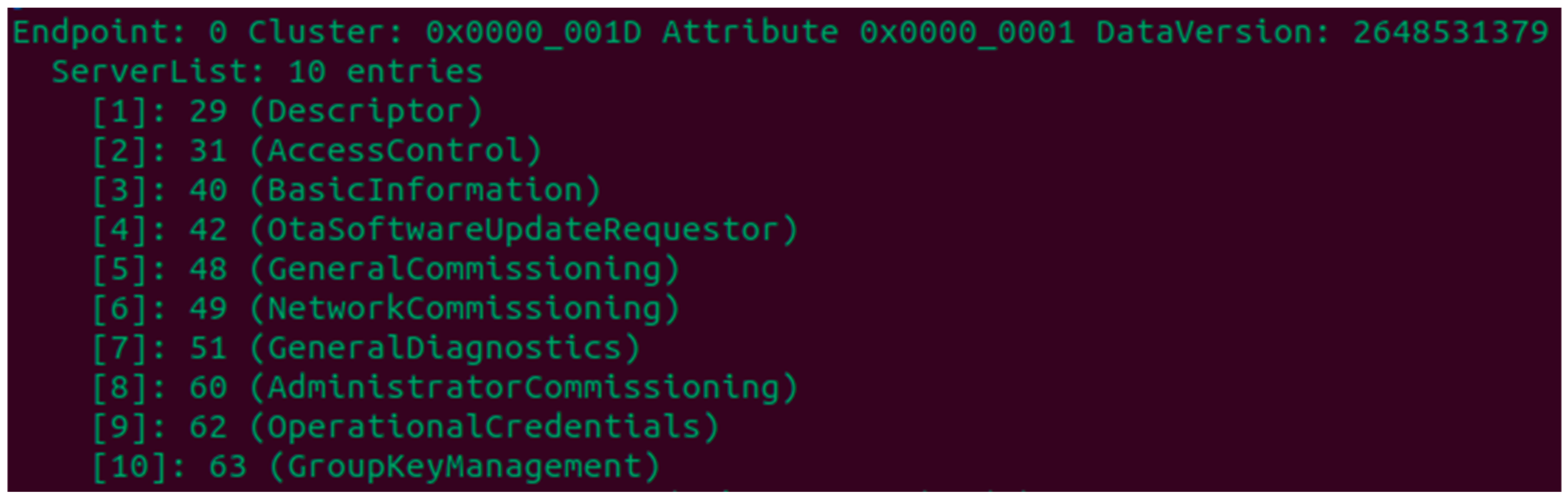Click the DataVersion number 2648531379
This screenshot has width=1568, height=499.
coord(1450,31)
